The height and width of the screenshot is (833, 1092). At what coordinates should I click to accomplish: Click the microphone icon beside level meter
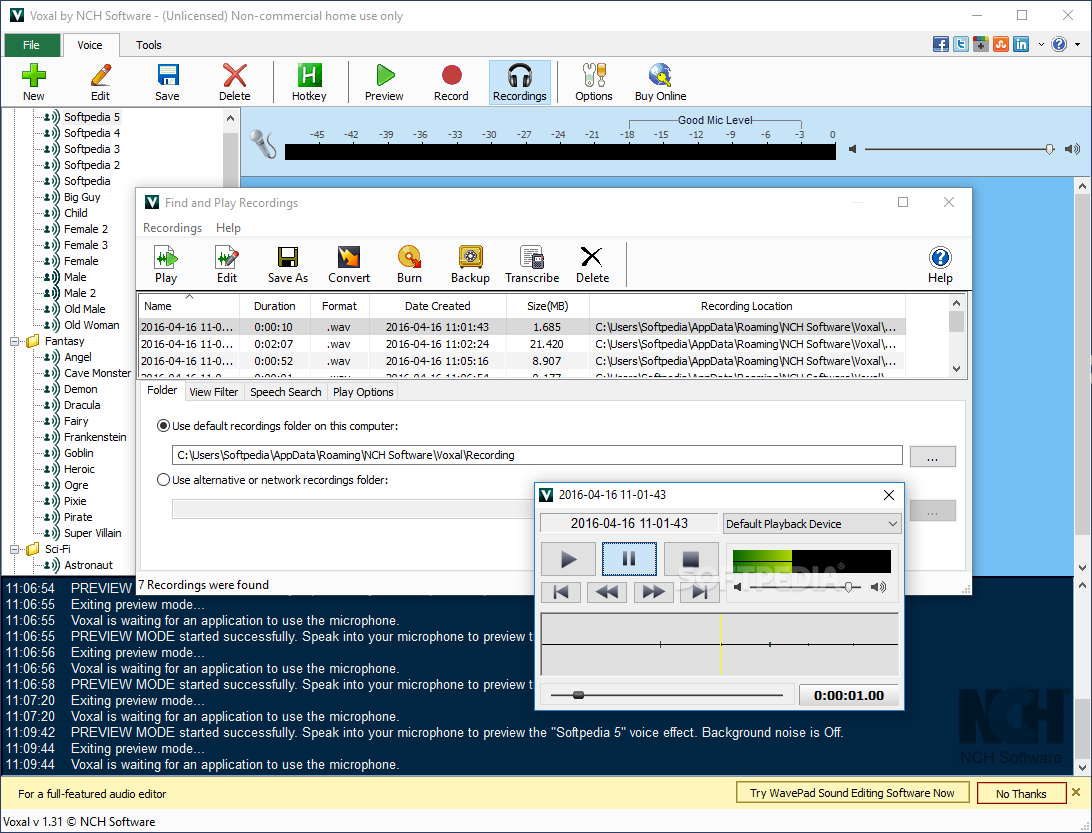[263, 144]
